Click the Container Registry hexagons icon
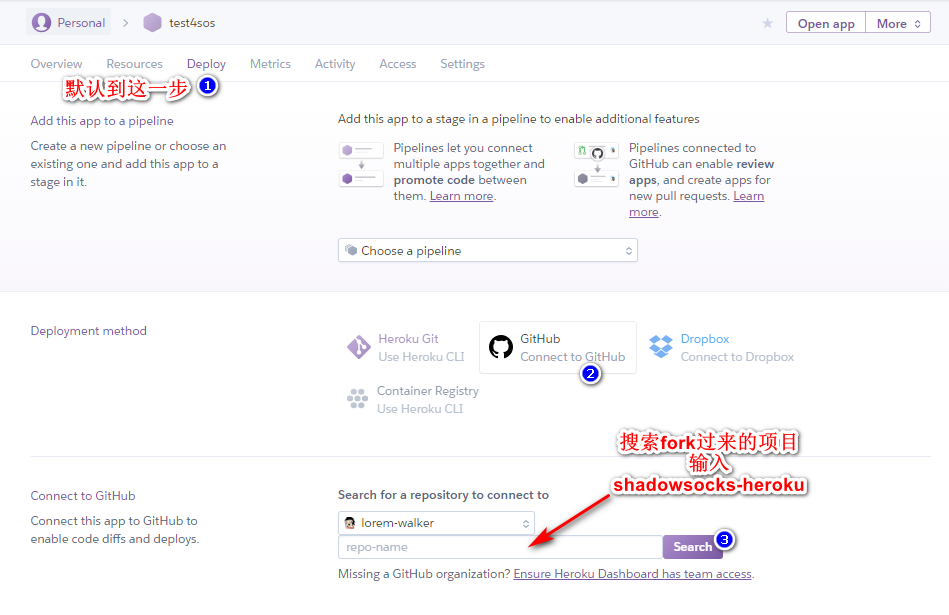This screenshot has width=949, height=615. click(357, 399)
